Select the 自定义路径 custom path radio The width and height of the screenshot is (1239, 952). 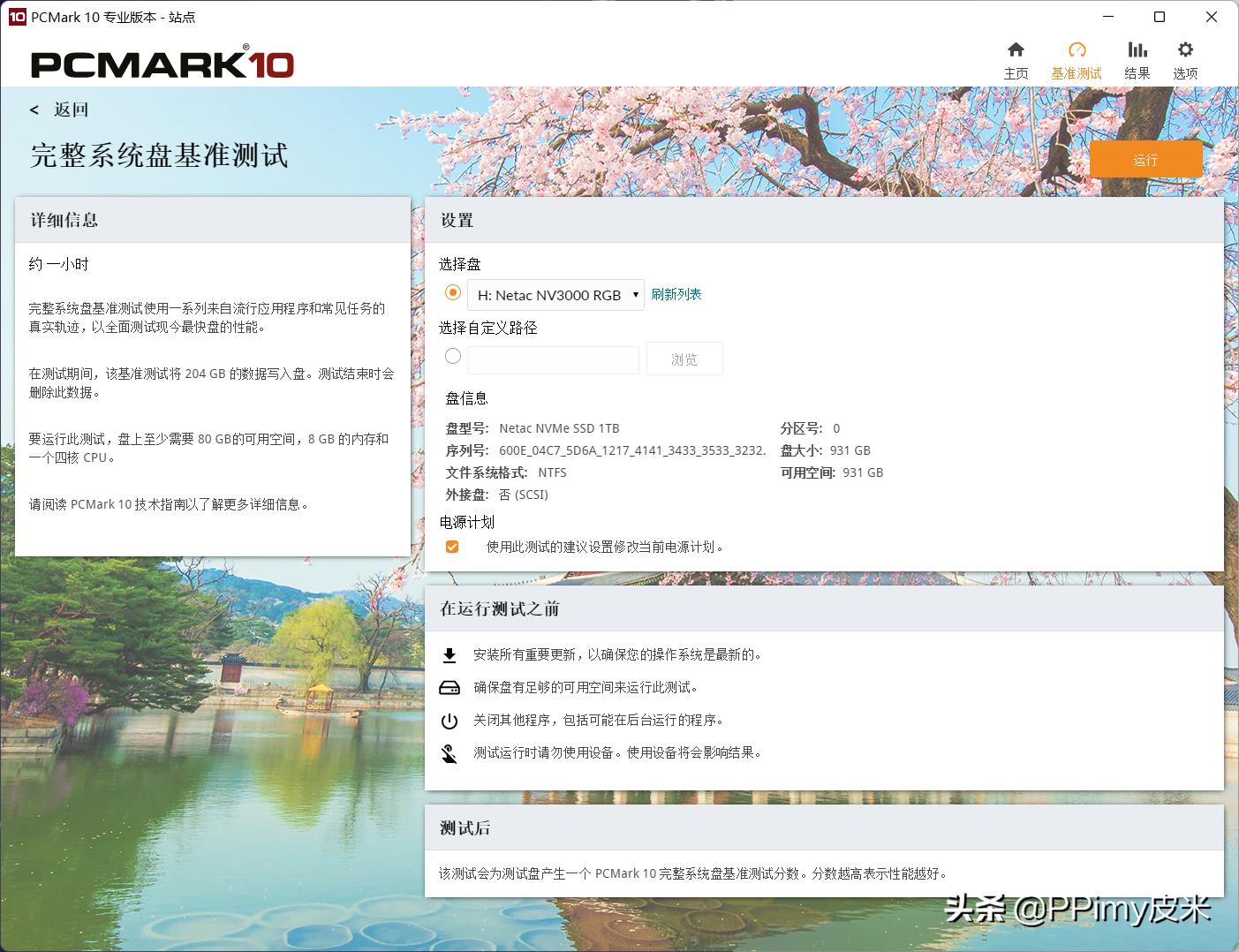452,356
